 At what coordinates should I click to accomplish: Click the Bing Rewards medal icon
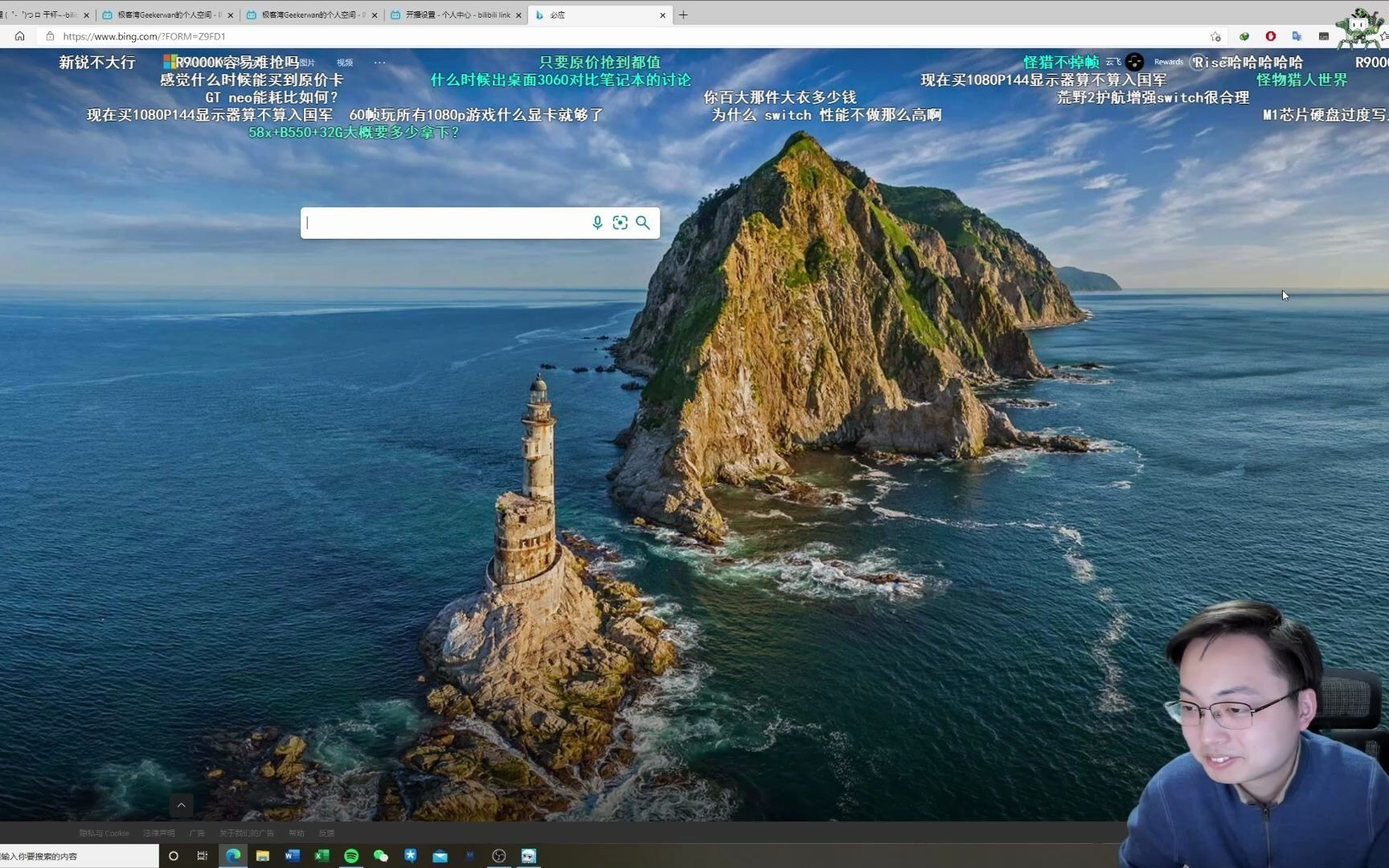1198,62
